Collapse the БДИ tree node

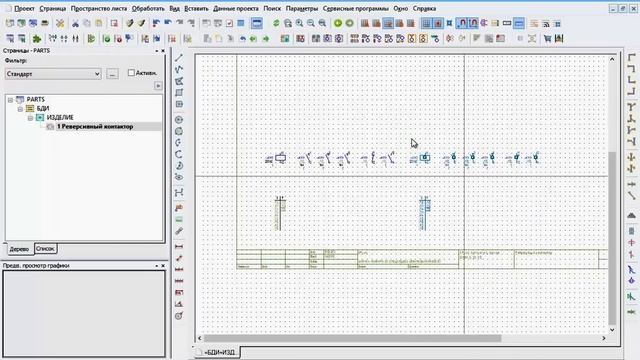coord(20,109)
